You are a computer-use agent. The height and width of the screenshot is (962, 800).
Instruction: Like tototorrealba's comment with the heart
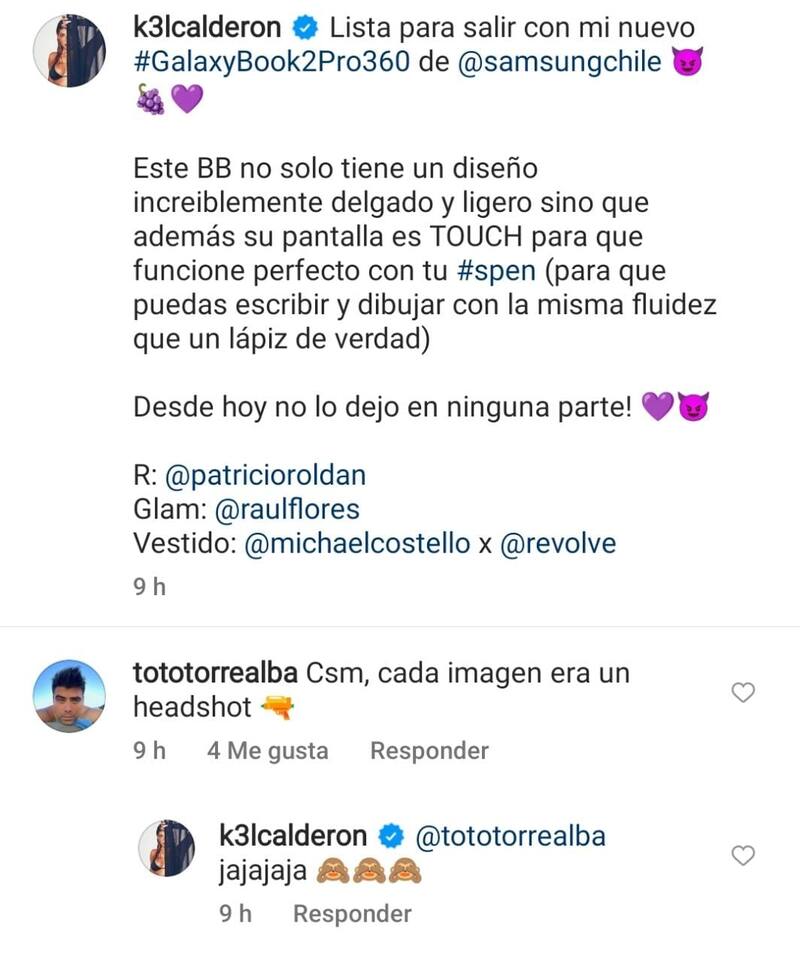point(743,692)
